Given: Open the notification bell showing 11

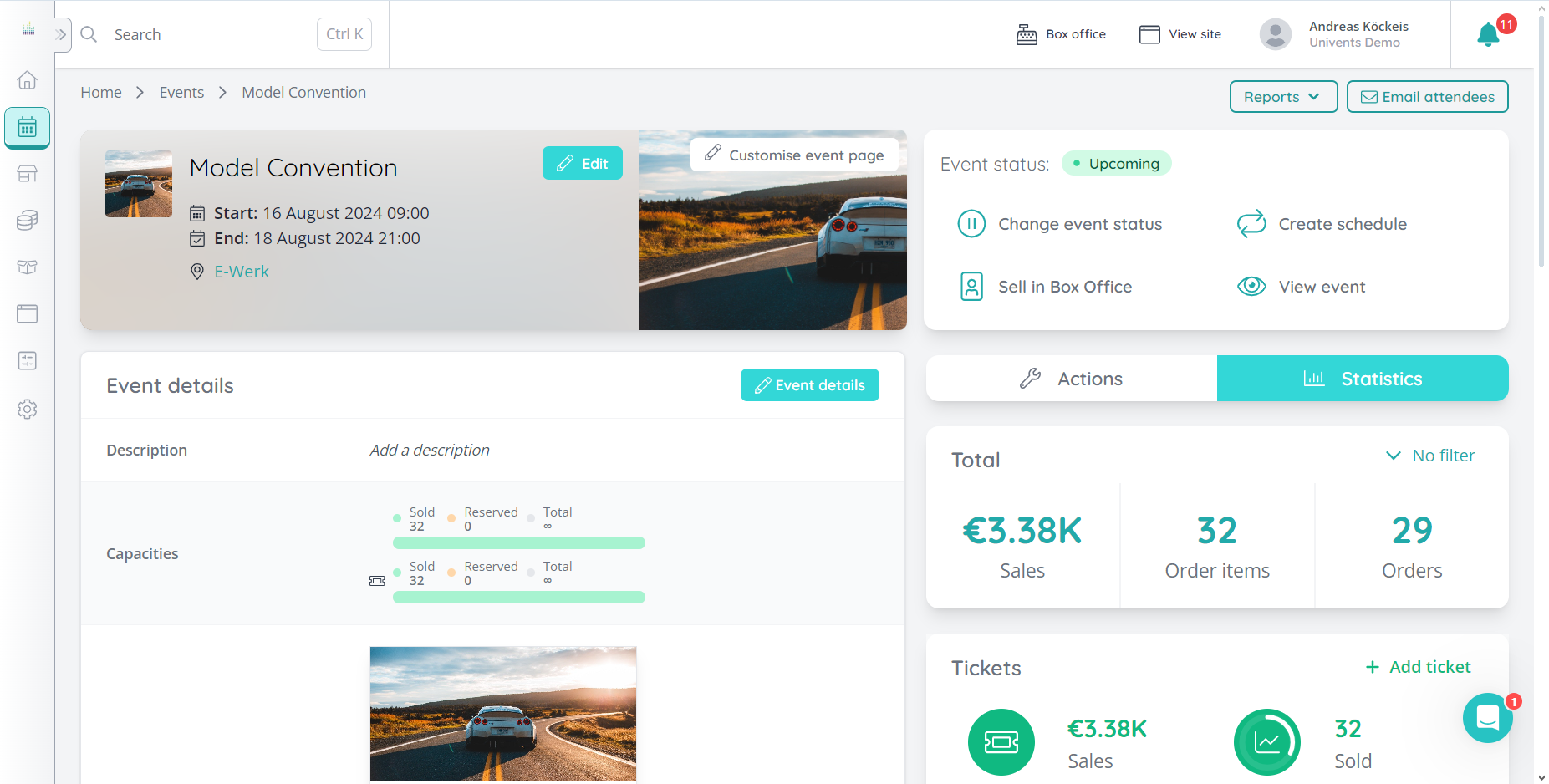Looking at the screenshot, I should tap(1488, 34).
